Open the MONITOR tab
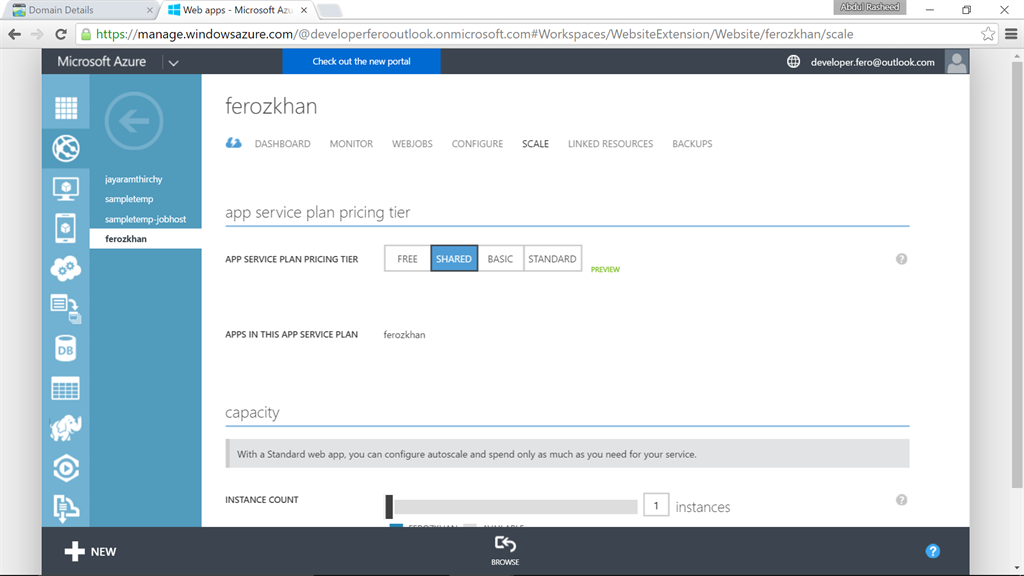The height and width of the screenshot is (576, 1024). pos(351,144)
